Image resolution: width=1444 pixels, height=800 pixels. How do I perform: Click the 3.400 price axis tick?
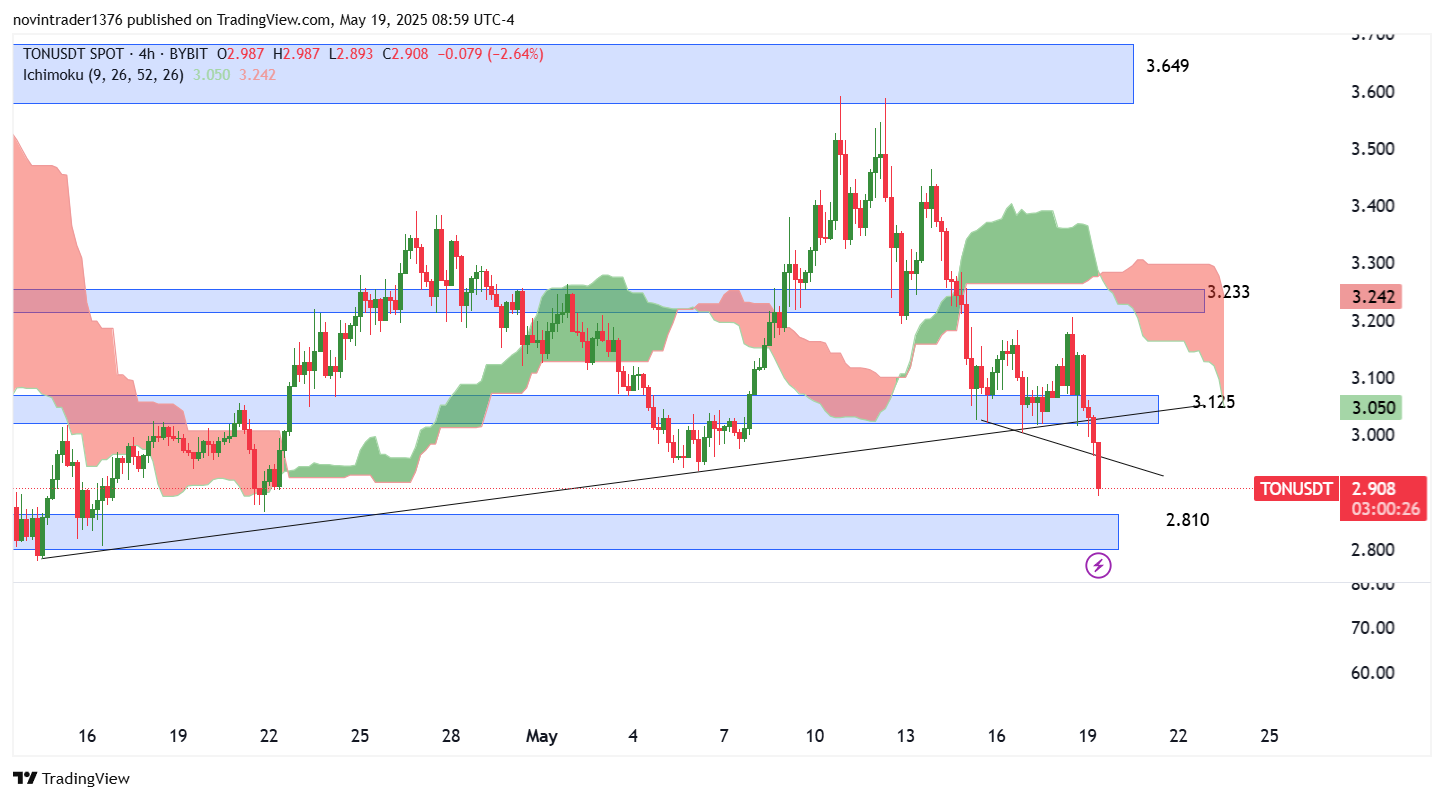[1371, 206]
